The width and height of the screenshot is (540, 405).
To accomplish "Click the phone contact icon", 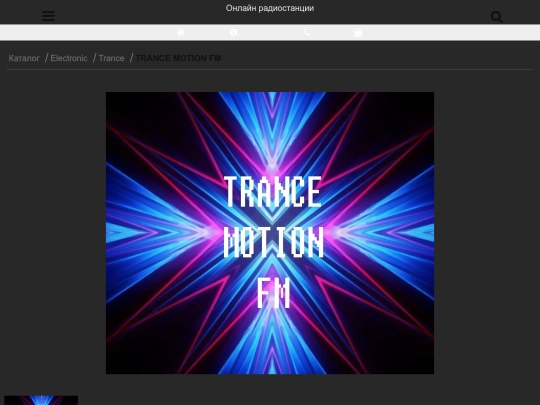I will point(307,32).
